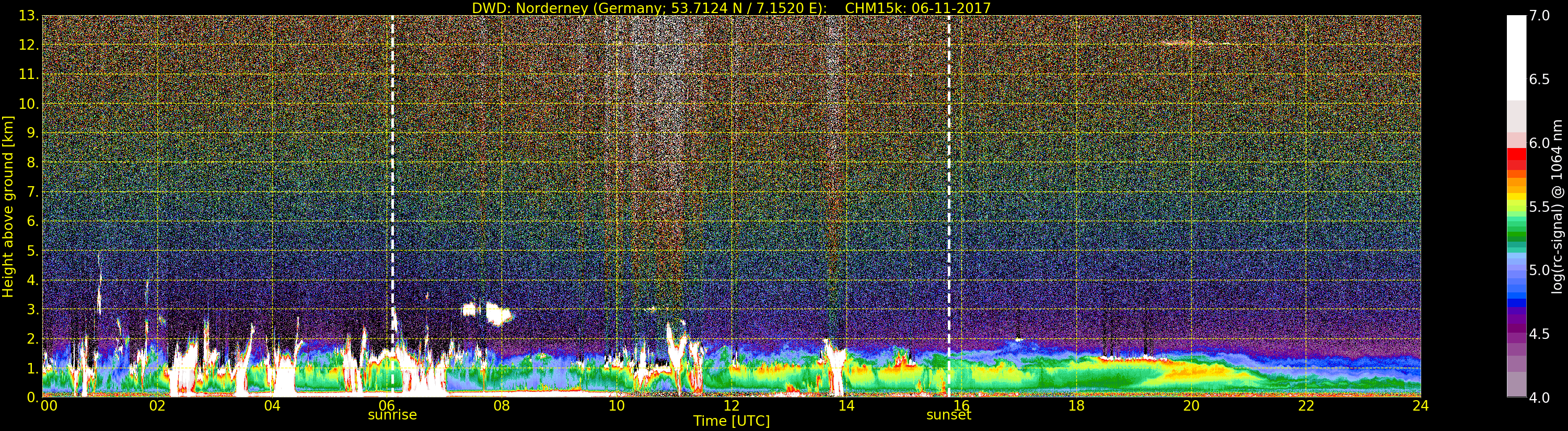Click the 4.0 label on the colorbar scale
This screenshot has width=1568, height=431.
(x=1539, y=398)
